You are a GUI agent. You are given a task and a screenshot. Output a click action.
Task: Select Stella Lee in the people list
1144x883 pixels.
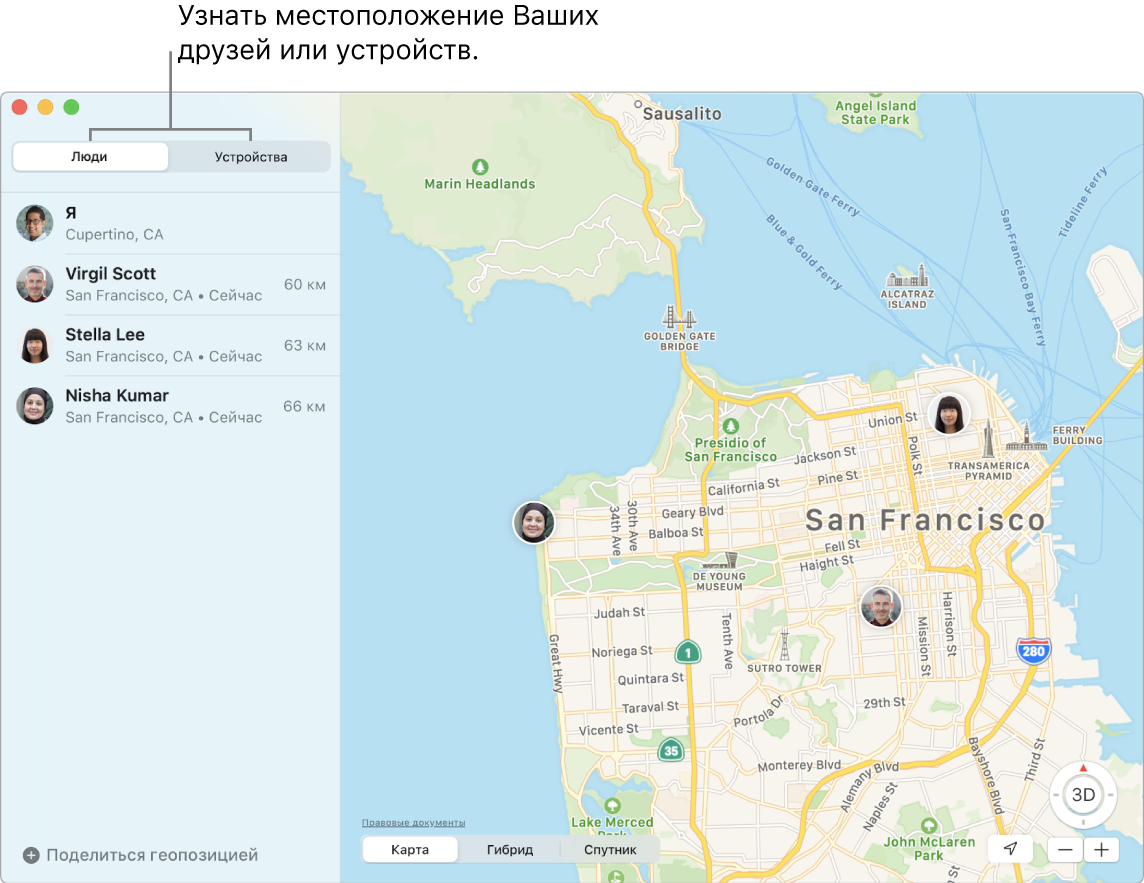(170, 345)
